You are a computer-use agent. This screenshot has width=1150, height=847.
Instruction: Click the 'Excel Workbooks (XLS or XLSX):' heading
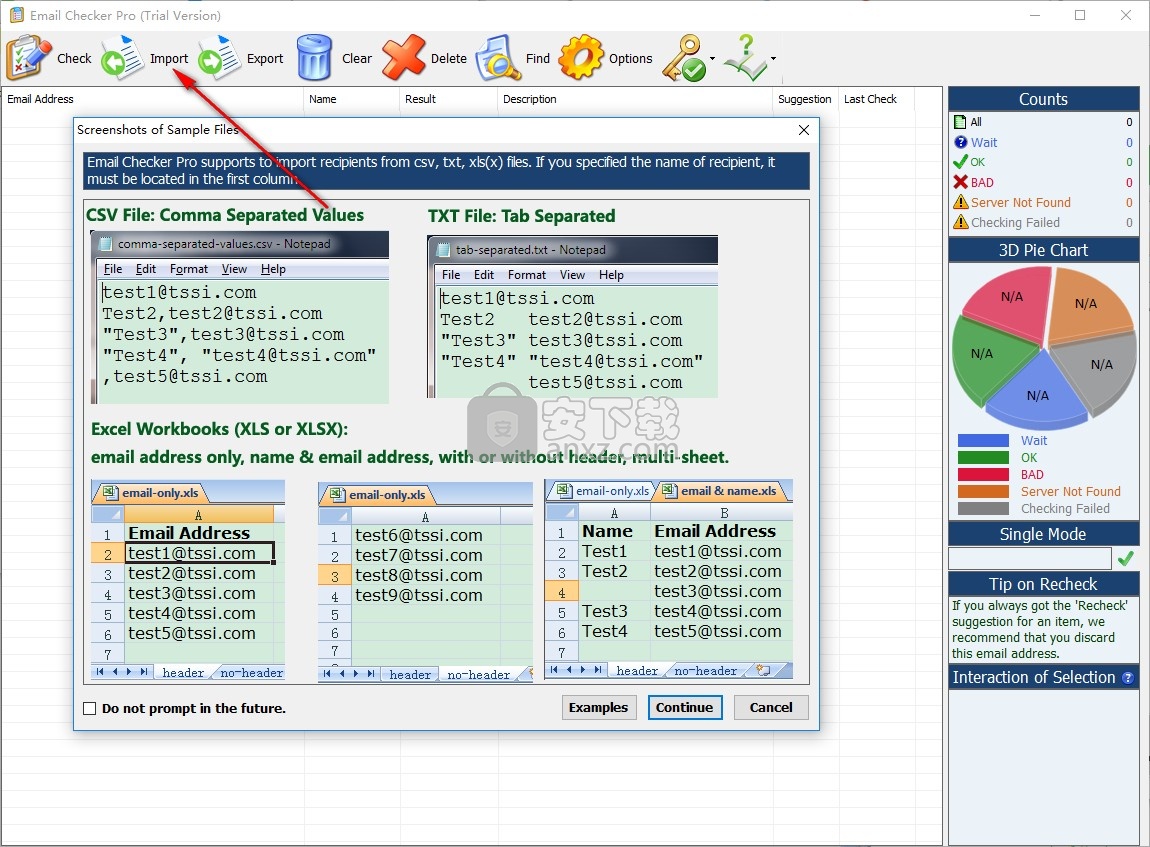click(x=219, y=429)
